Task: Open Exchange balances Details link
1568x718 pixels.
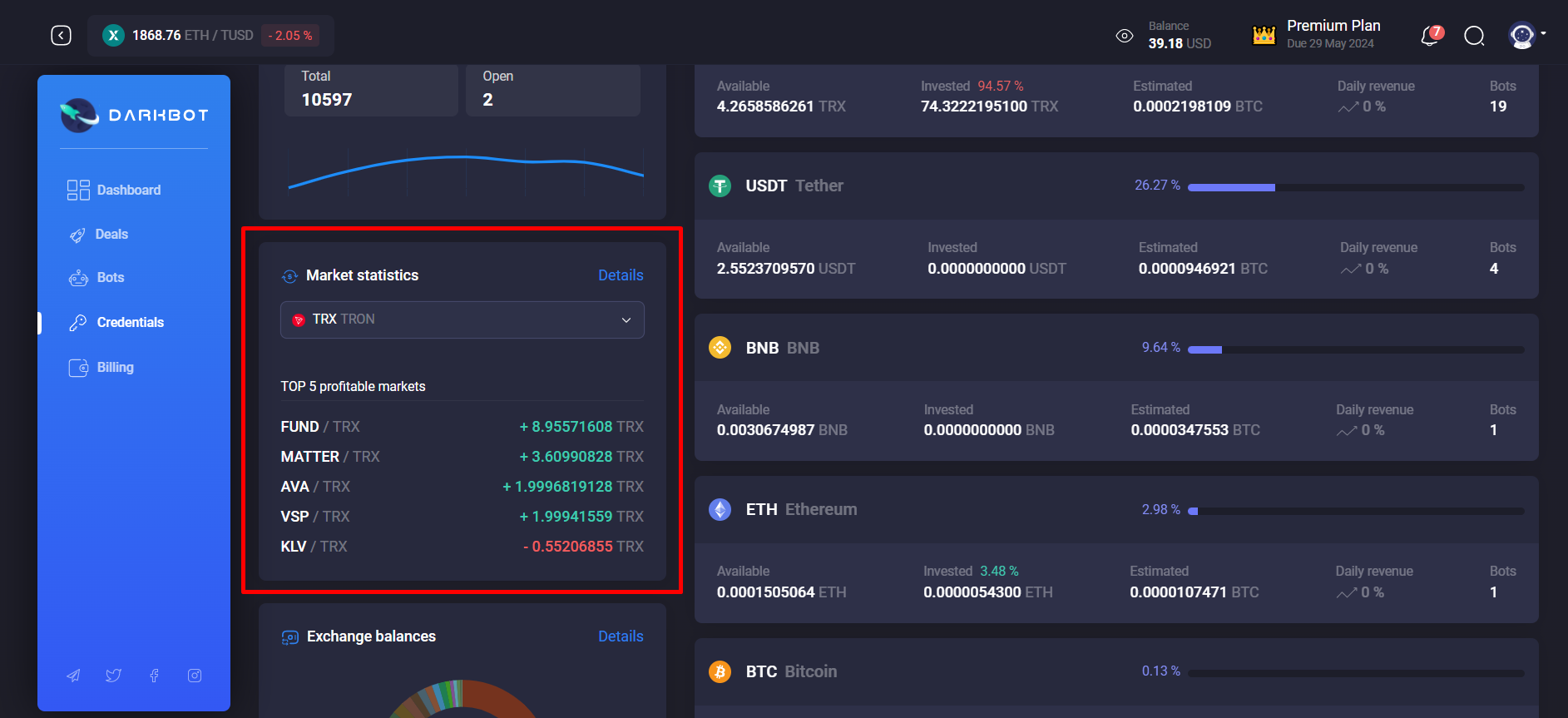Action: click(x=621, y=636)
